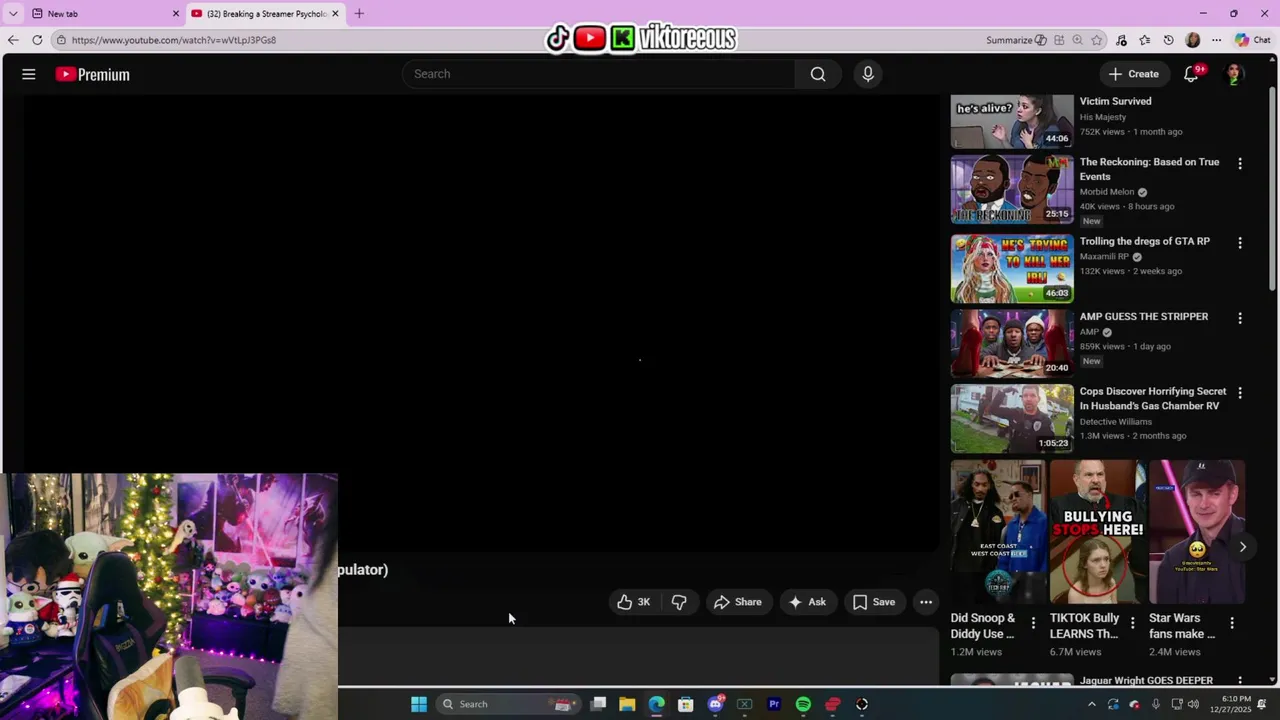Save the video to a playlist
The image size is (1280, 720).
point(874,602)
